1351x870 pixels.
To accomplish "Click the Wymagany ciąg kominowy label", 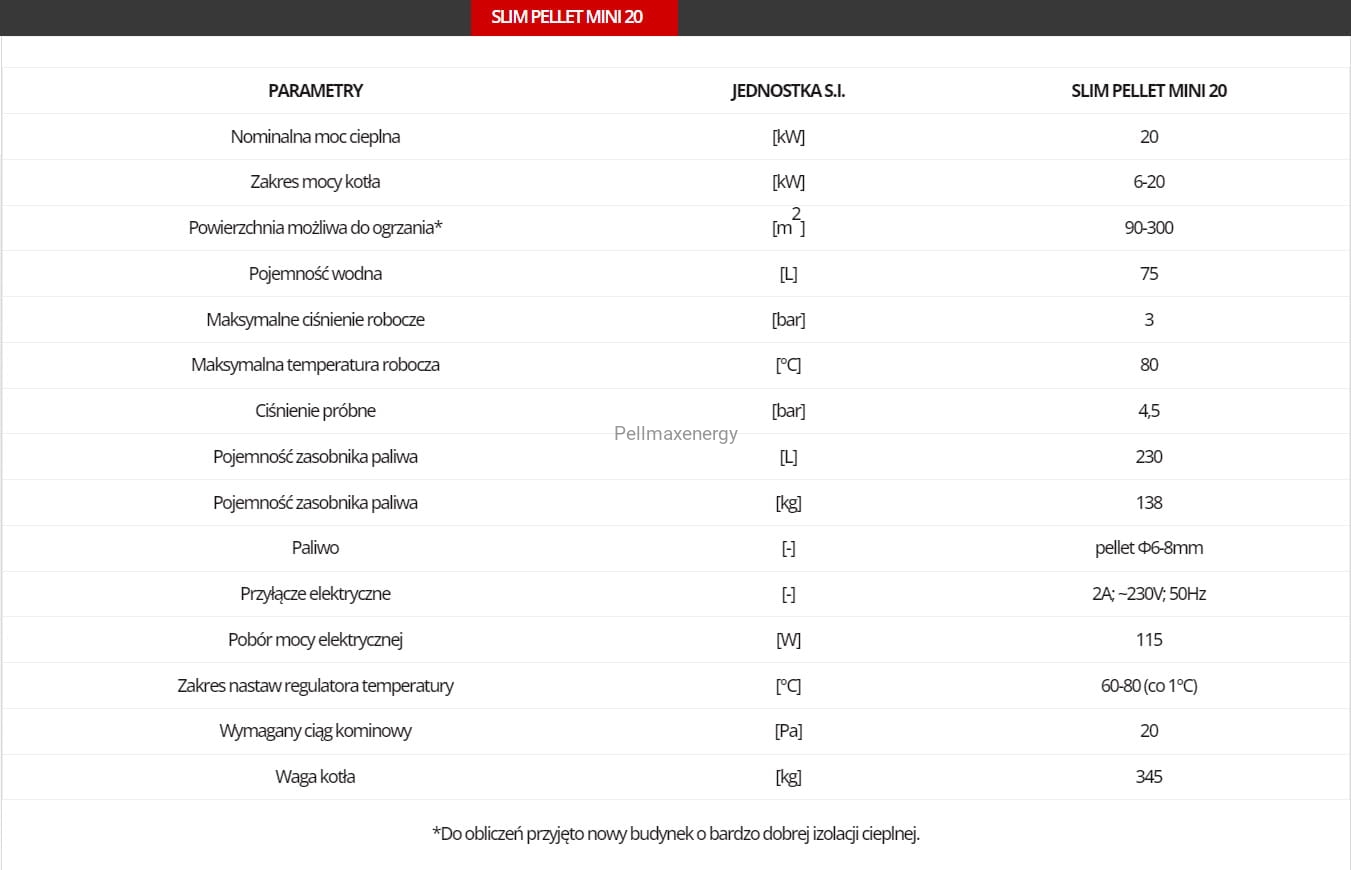I will tap(315, 731).
